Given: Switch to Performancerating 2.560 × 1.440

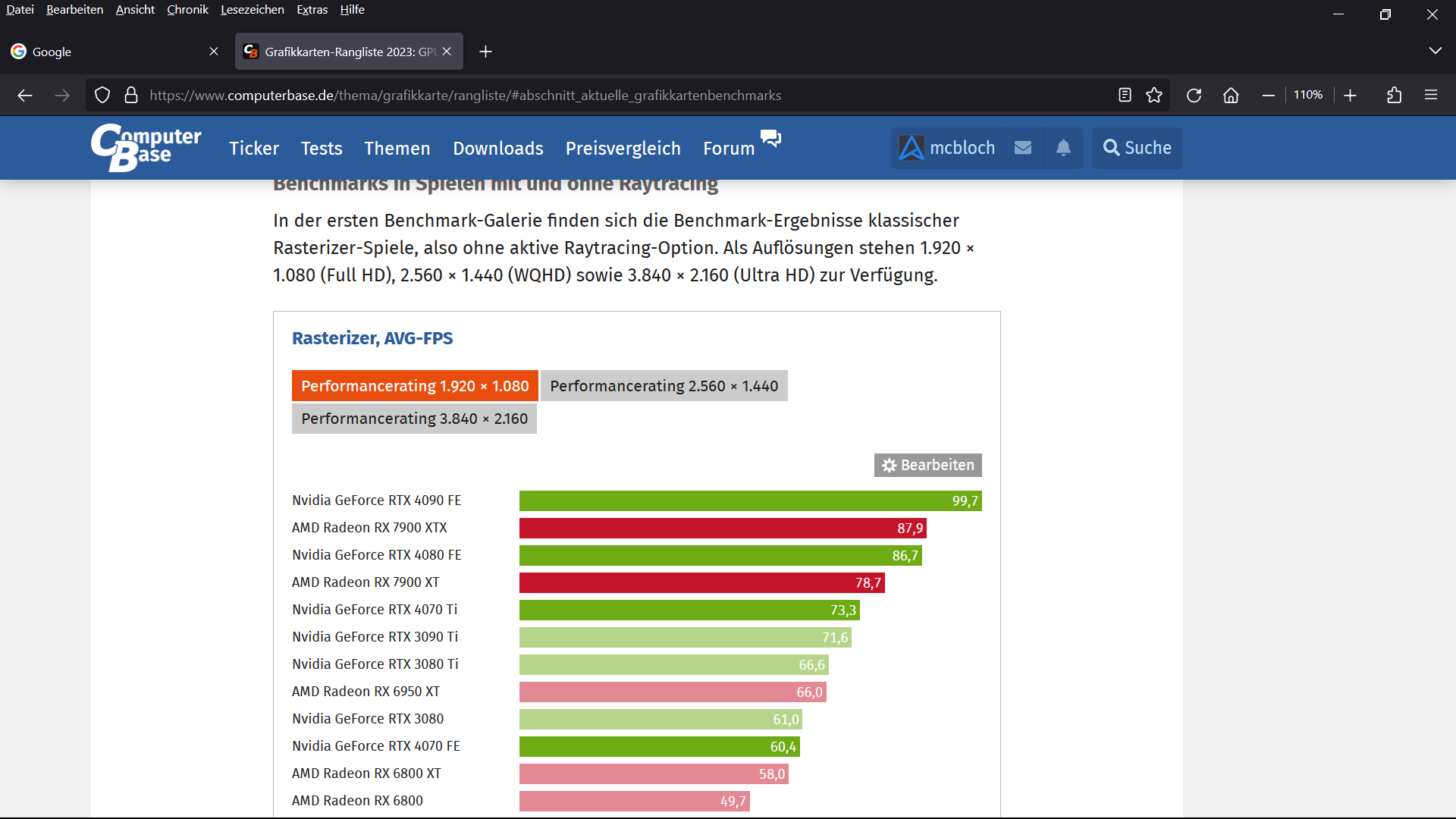Looking at the screenshot, I should pos(664,385).
